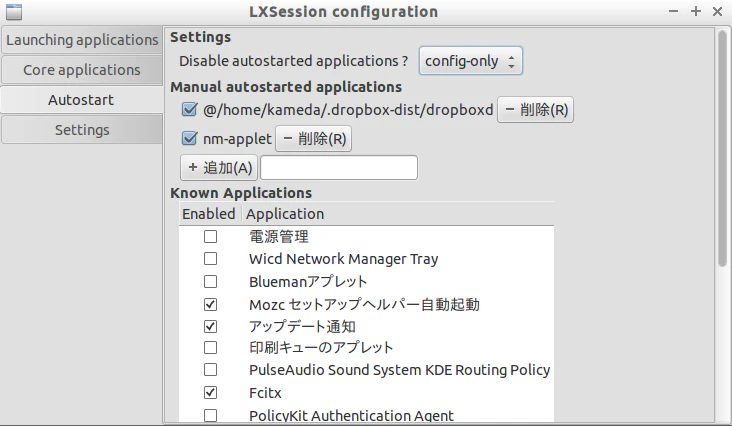The height and width of the screenshot is (426, 732).
Task: Enable the 電源管理 application checkbox
Action: point(211,237)
